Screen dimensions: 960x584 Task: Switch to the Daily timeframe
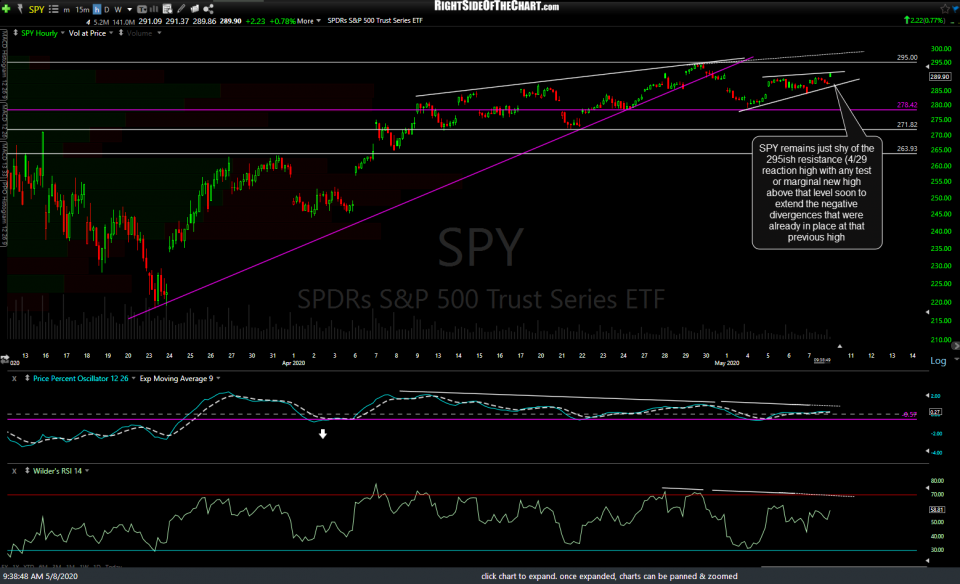pyautogui.click(x=105, y=8)
